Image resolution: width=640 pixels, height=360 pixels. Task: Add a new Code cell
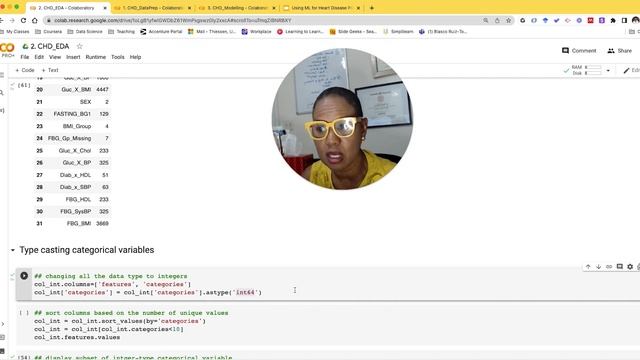pos(25,70)
